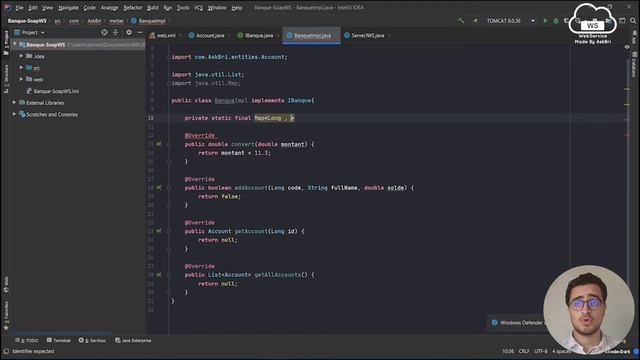Click the 10:36 caret position in status bar
The height and width of the screenshot is (360, 640).
pyautogui.click(x=508, y=351)
